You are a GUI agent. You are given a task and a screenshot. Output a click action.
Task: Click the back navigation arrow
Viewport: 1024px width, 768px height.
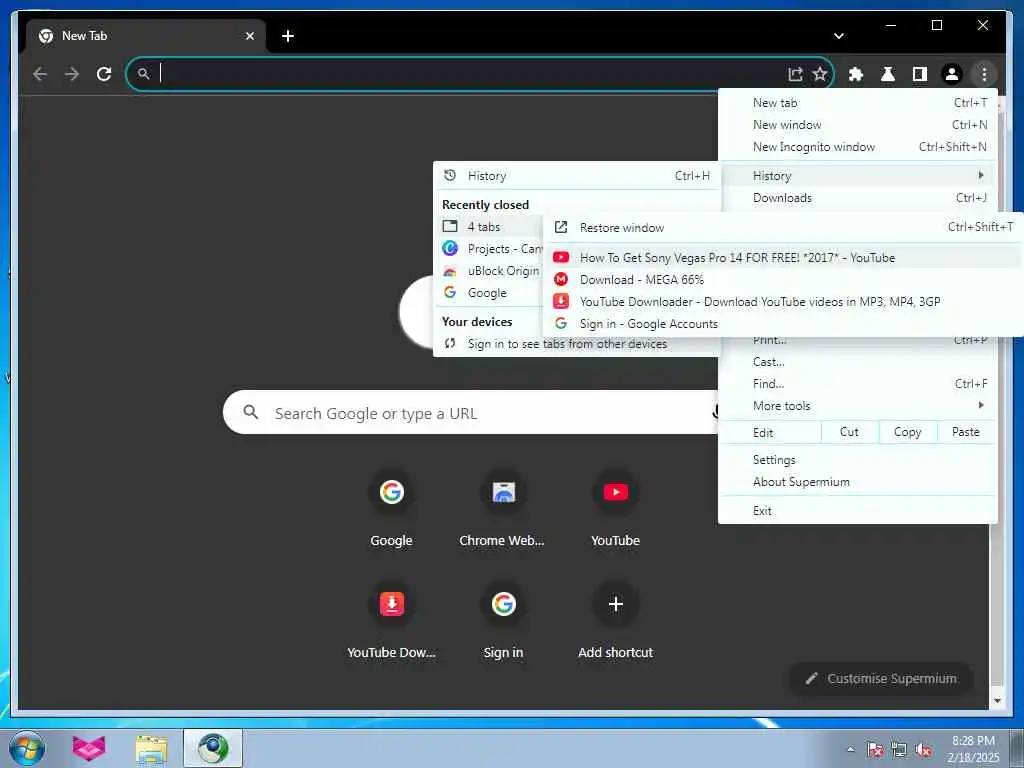pyautogui.click(x=40, y=74)
